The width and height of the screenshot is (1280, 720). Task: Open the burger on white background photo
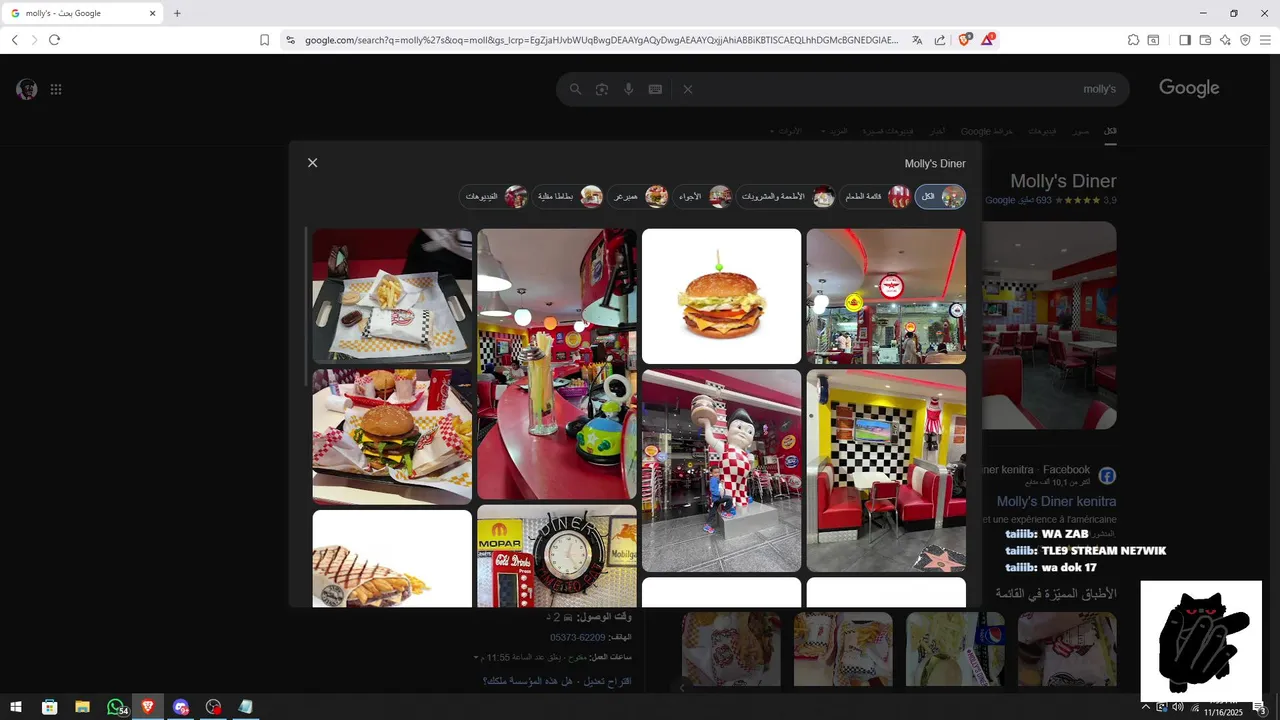tap(721, 296)
